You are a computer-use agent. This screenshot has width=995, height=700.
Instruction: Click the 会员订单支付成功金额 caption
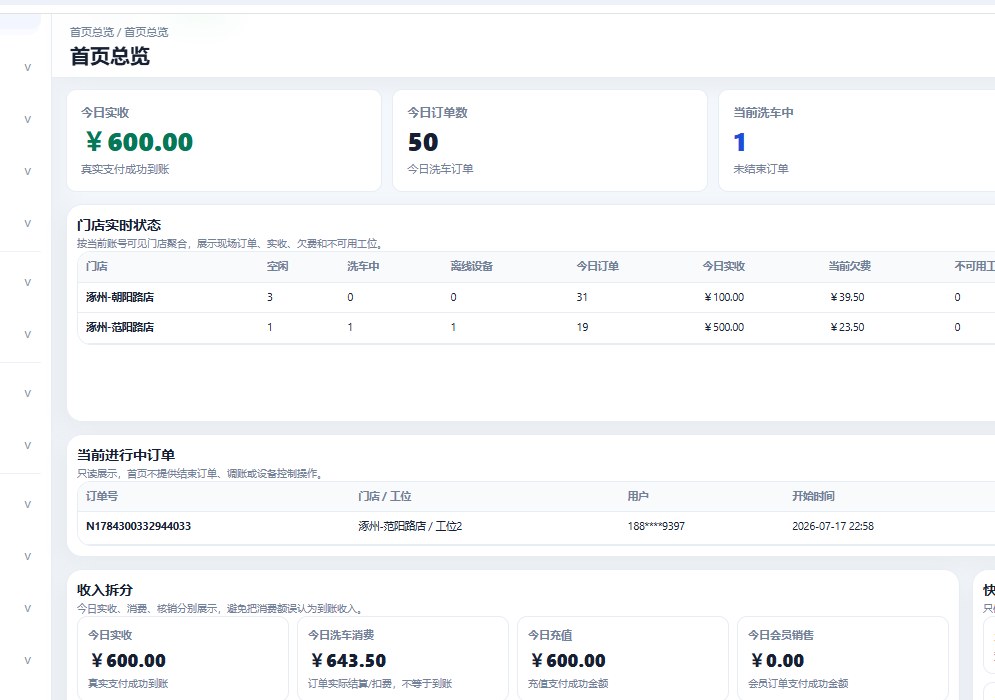coord(798,683)
